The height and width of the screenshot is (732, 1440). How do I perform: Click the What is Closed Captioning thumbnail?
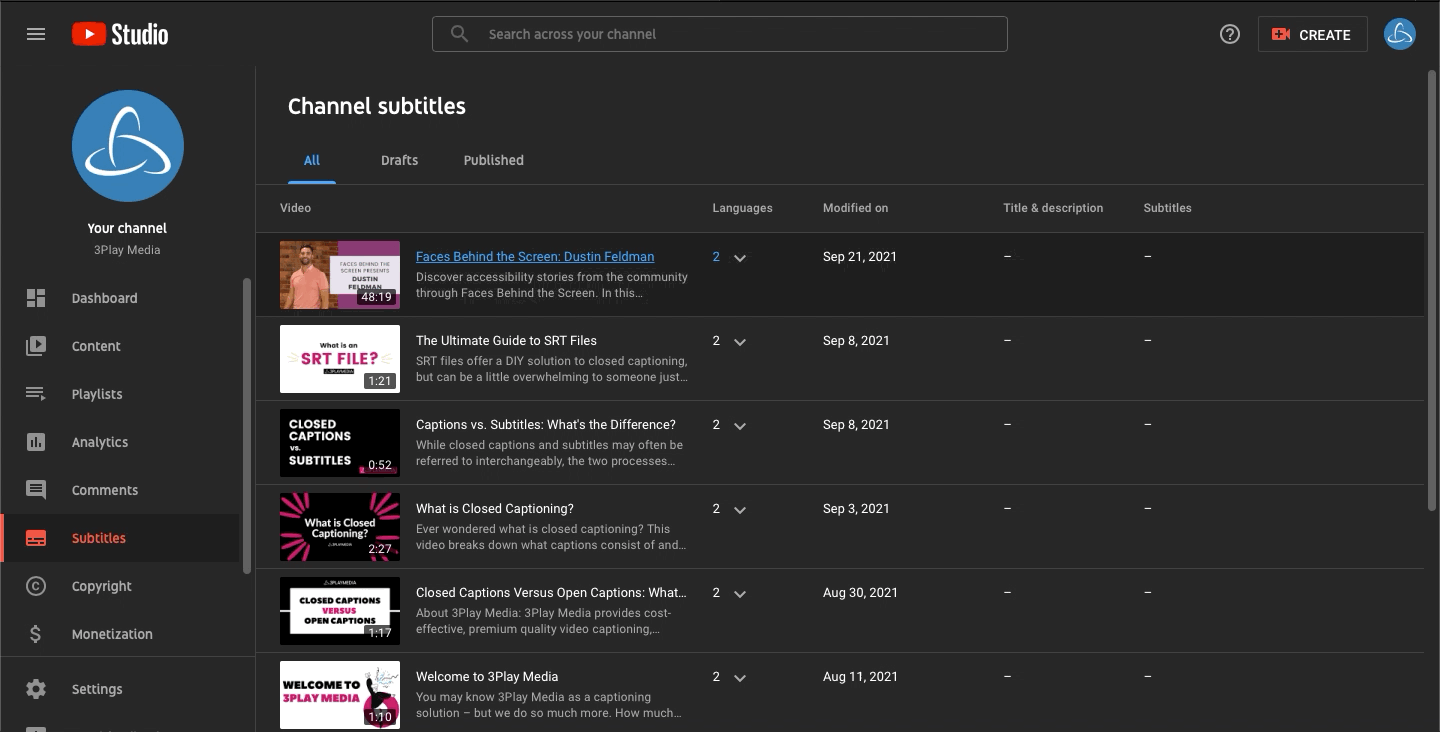tap(340, 527)
